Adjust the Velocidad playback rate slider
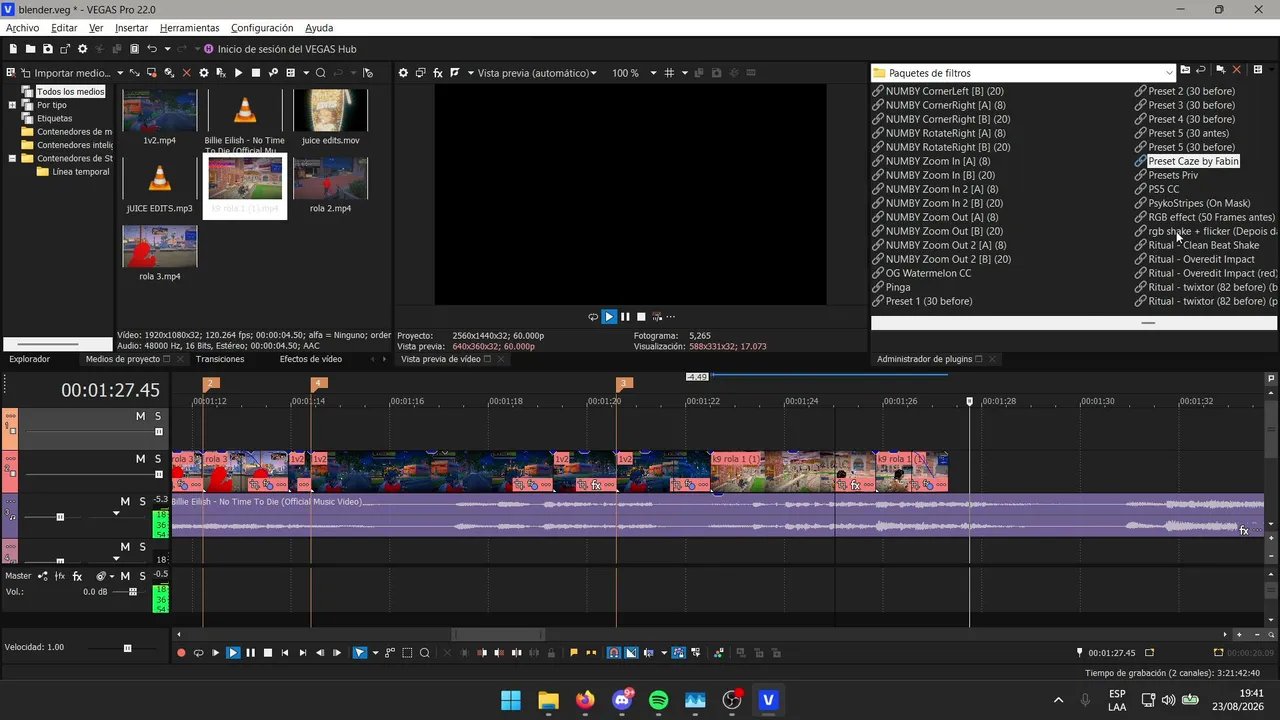 127,648
